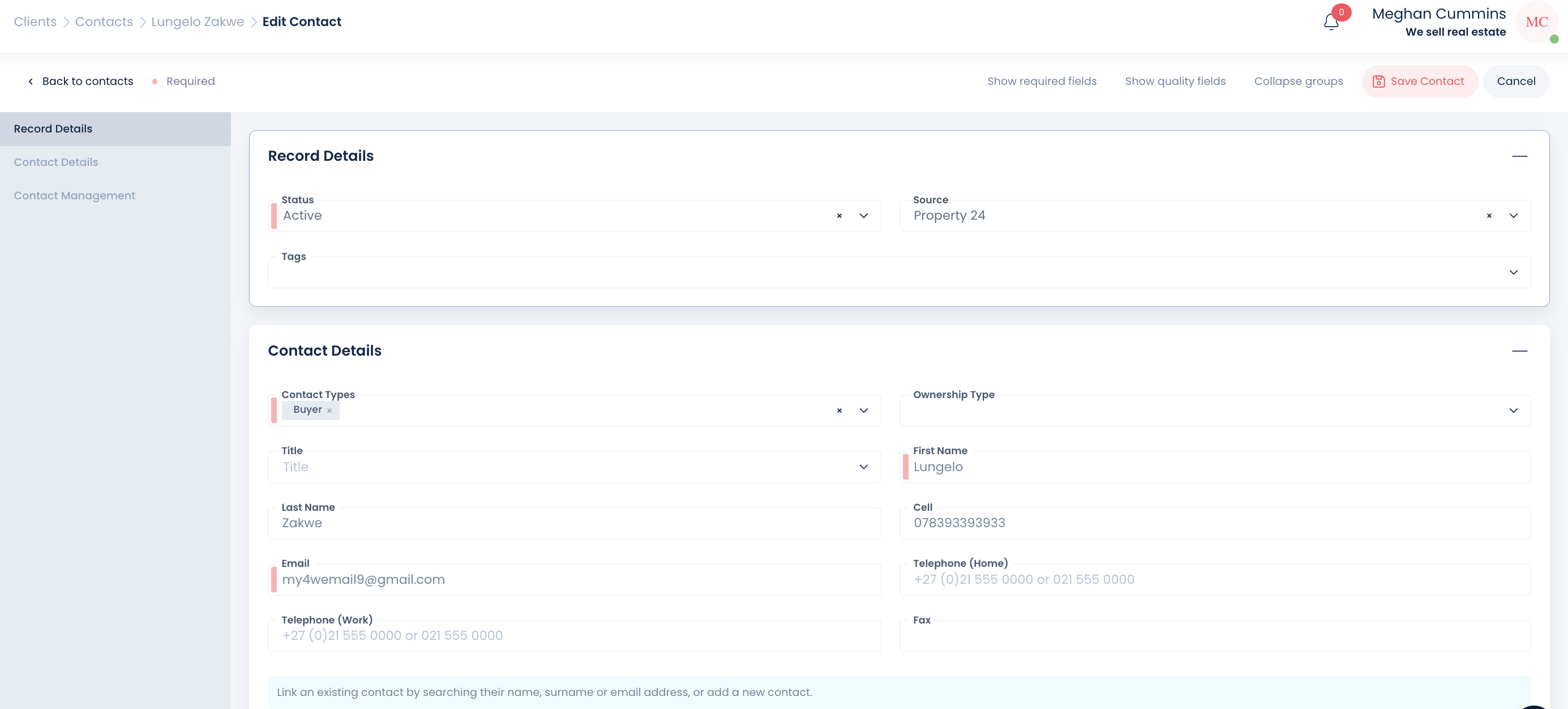
Task: Go to Clients breadcrumb
Action: (35, 22)
